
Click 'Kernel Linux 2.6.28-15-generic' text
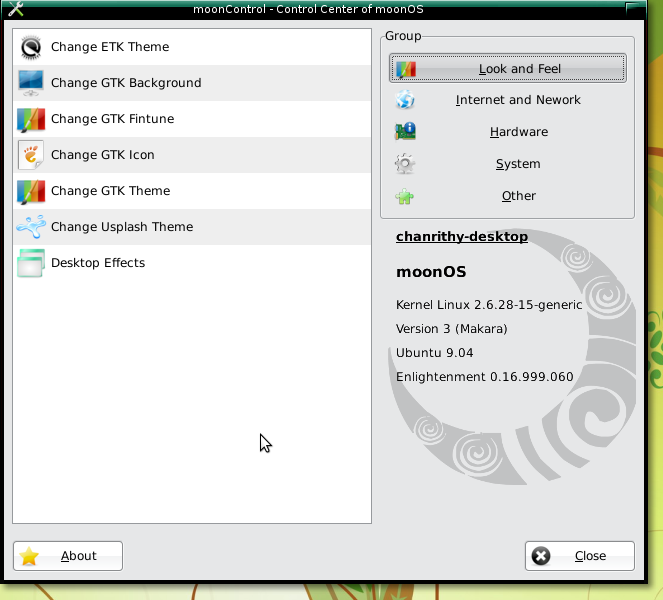coord(489,305)
